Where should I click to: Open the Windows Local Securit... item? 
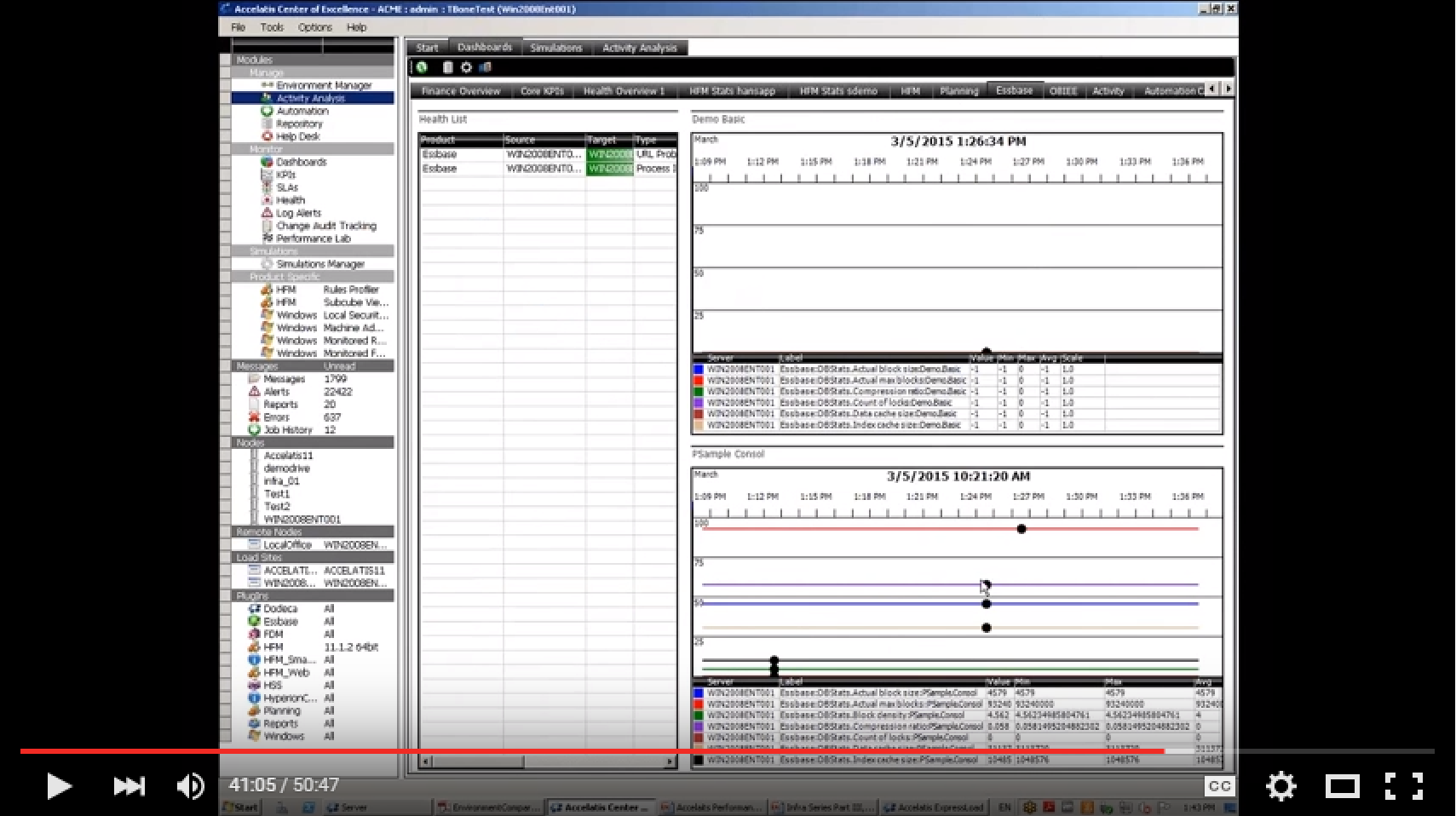(x=324, y=315)
